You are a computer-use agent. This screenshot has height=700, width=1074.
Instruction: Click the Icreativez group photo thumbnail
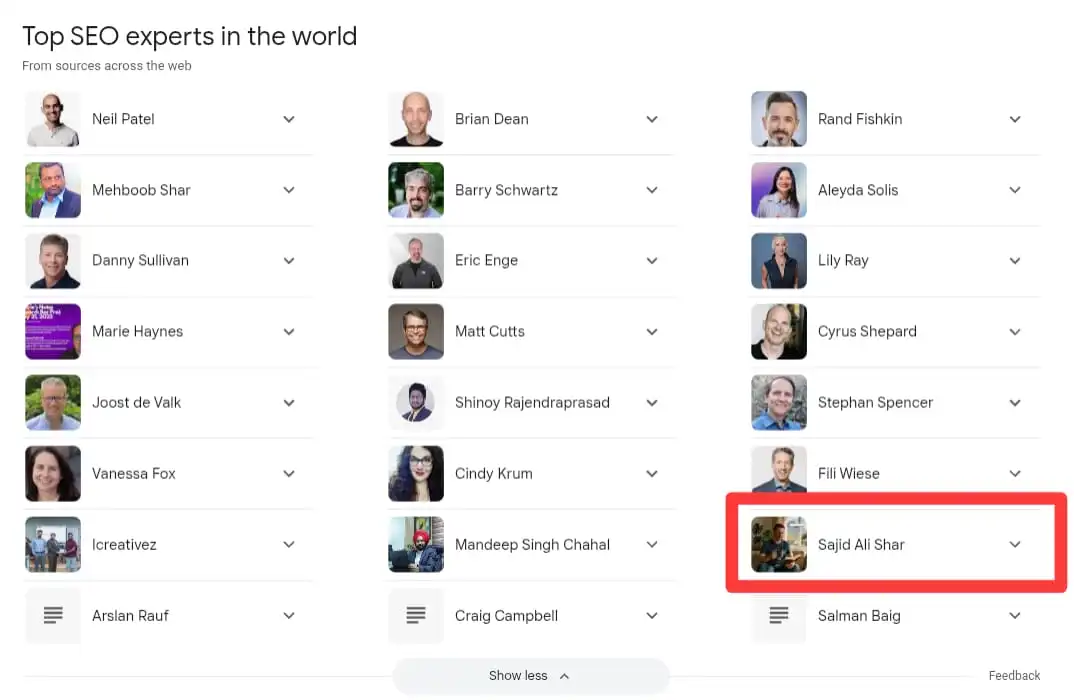[x=53, y=545]
